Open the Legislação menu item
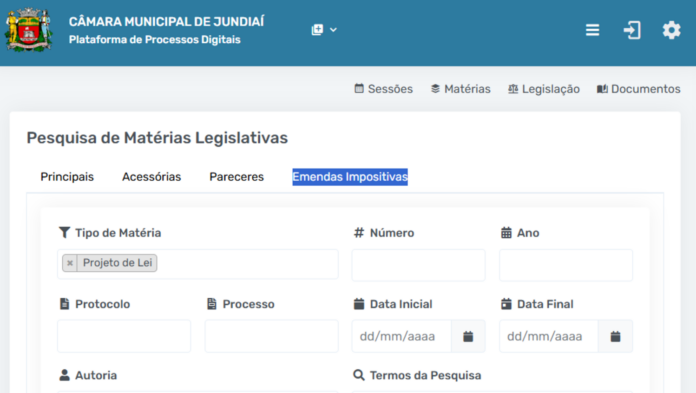This screenshot has height=393, width=696. coord(544,89)
